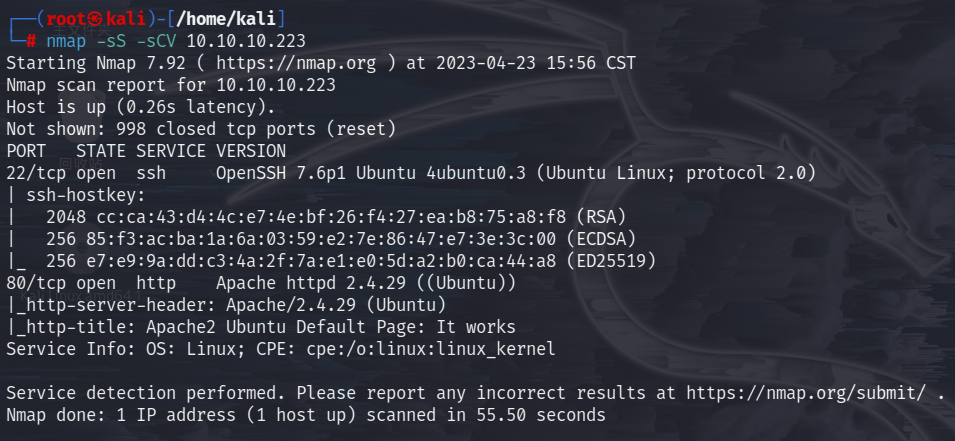This screenshot has height=441, width=955.
Task: Click the http-server-header line
Action: point(226,305)
